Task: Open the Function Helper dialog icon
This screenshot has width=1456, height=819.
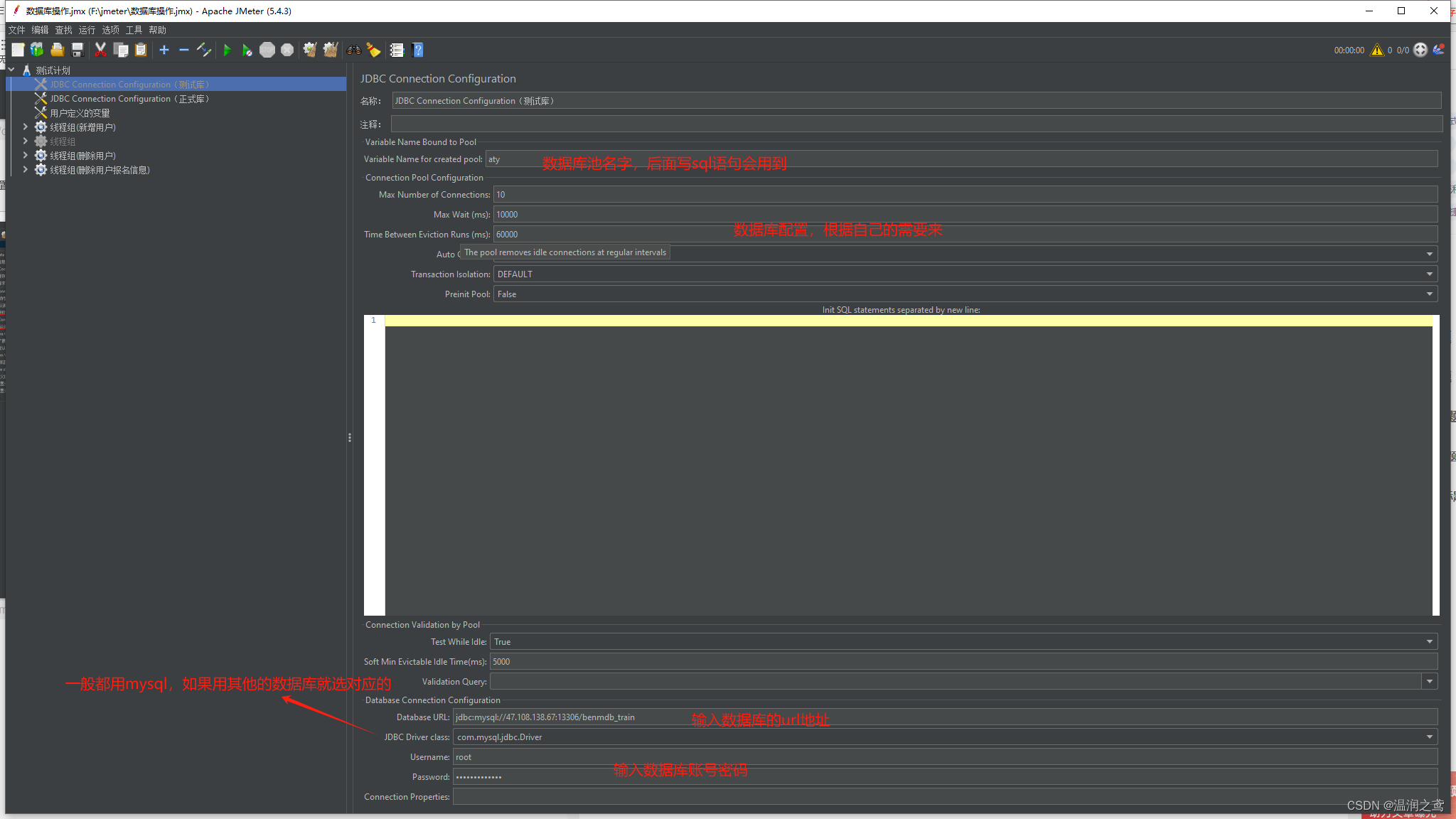Action: tap(397, 50)
